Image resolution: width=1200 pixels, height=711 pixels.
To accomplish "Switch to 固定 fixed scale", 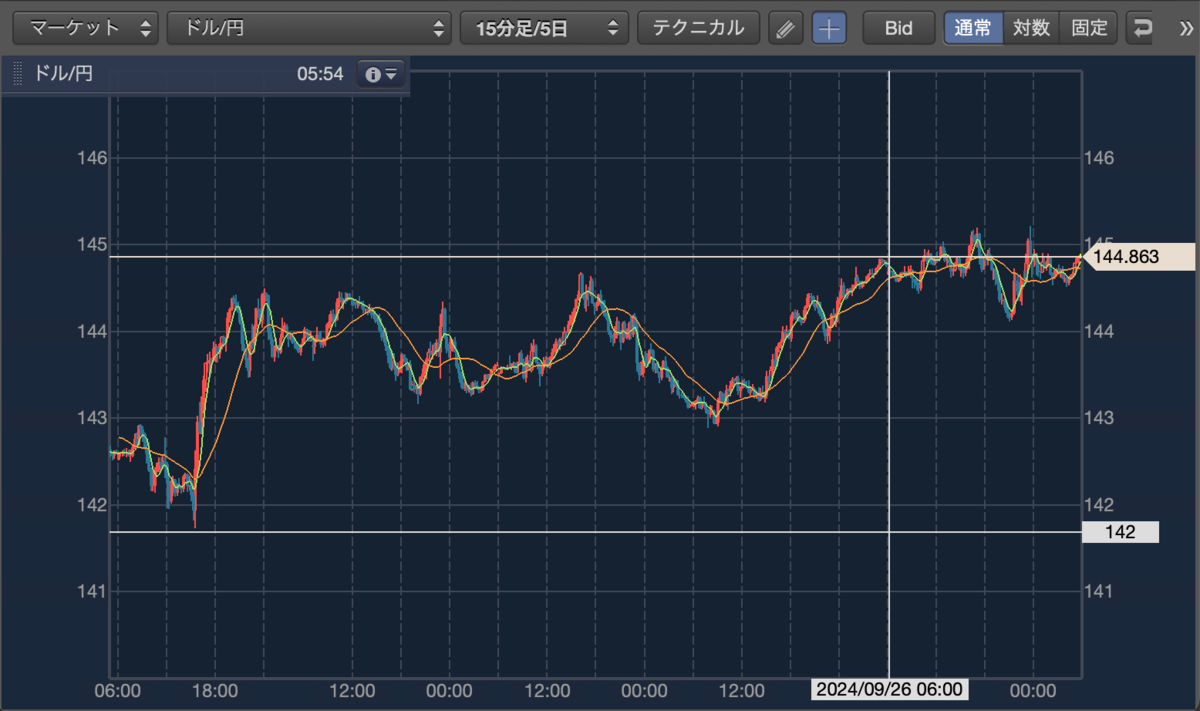I will pos(1089,28).
